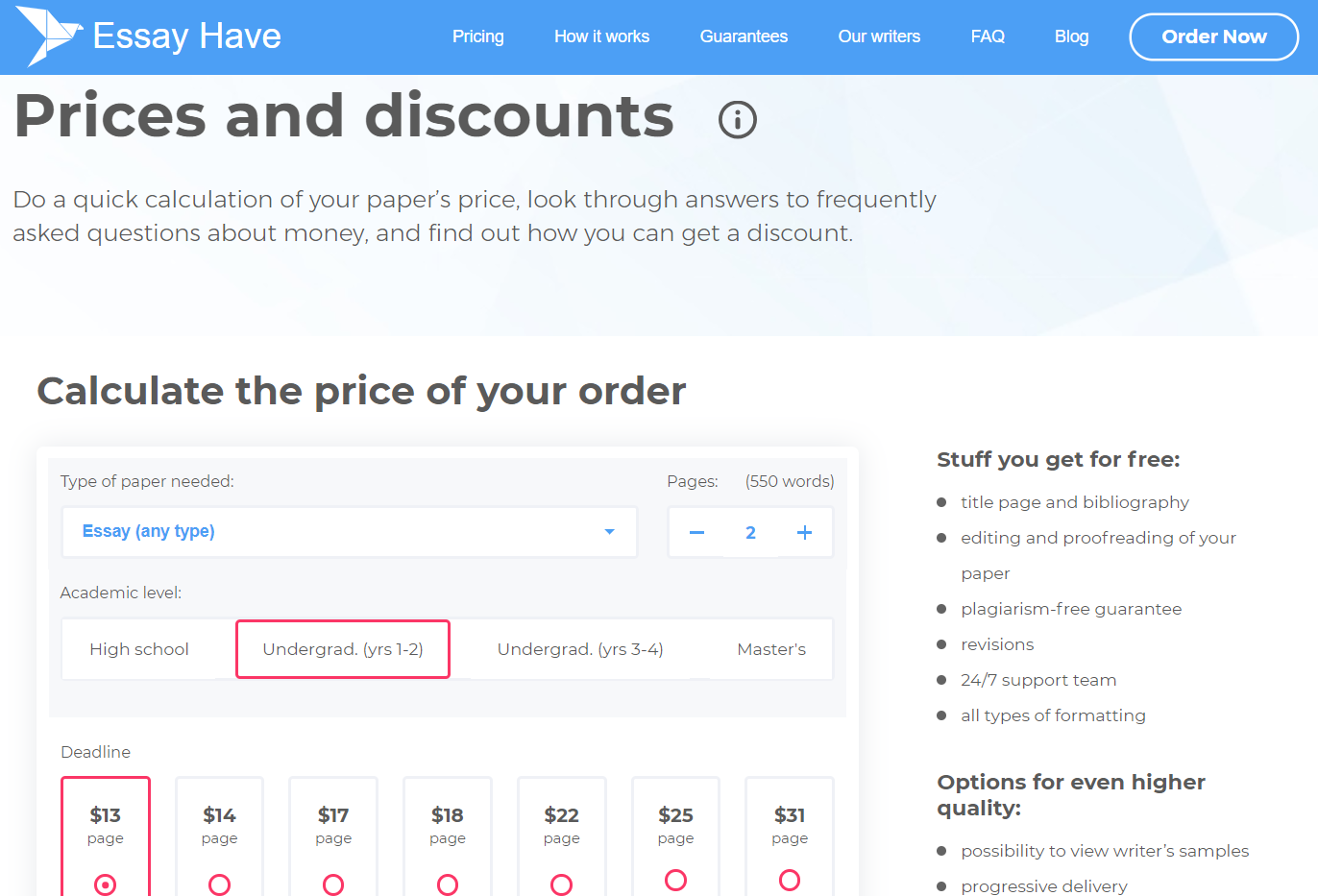Decrease pages with the minus icon
The height and width of the screenshot is (896, 1318).
point(697,533)
